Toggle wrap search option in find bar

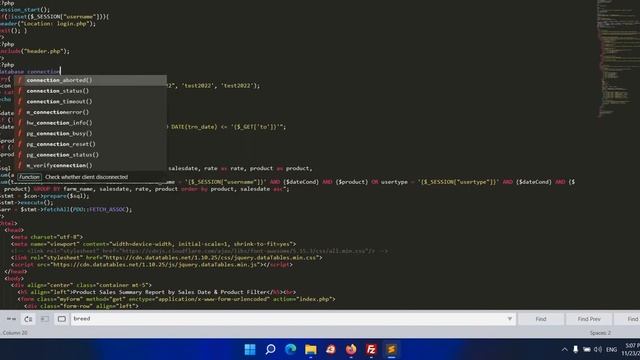tap(28, 319)
